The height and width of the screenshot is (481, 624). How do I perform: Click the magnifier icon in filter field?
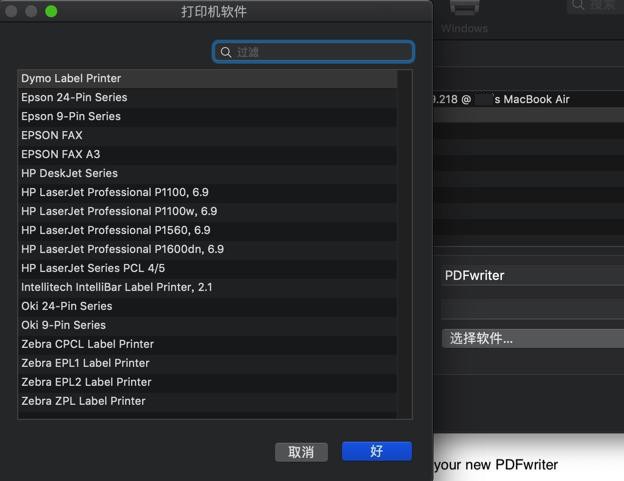pyautogui.click(x=226, y=52)
